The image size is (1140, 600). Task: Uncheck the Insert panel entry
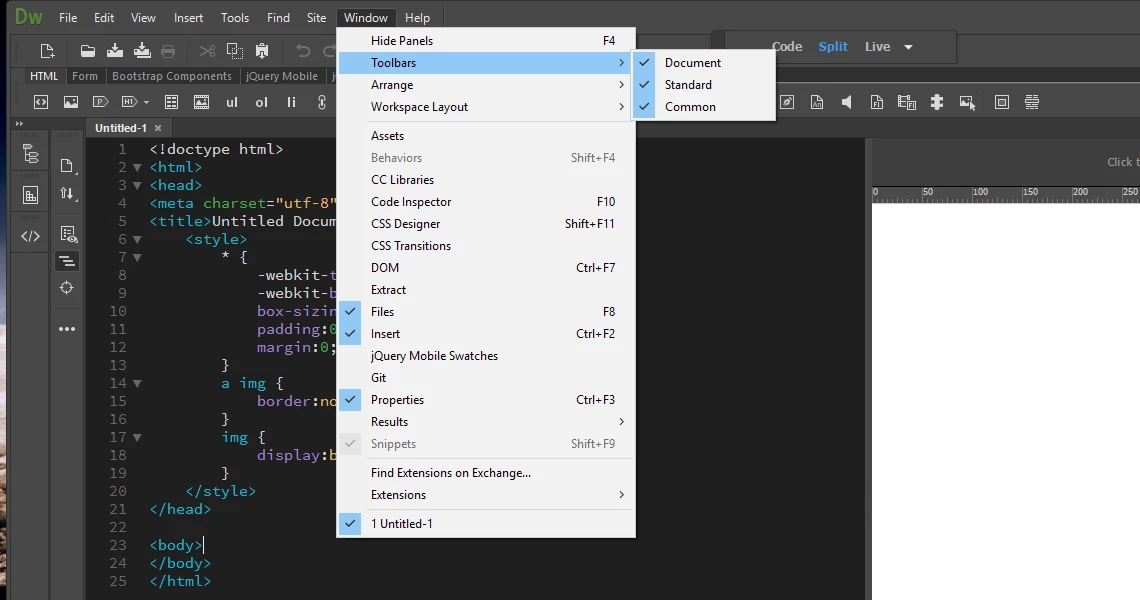tap(486, 333)
